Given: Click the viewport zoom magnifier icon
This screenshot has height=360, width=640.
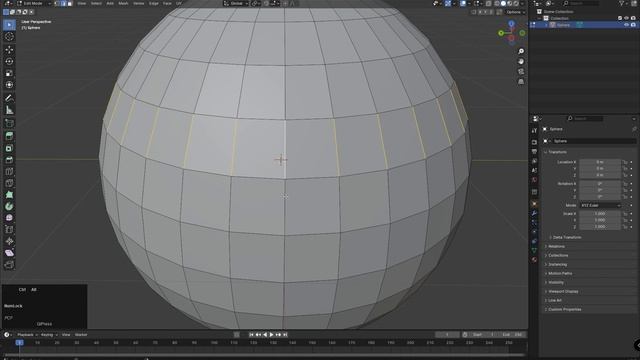Looking at the screenshot, I should (x=521, y=51).
